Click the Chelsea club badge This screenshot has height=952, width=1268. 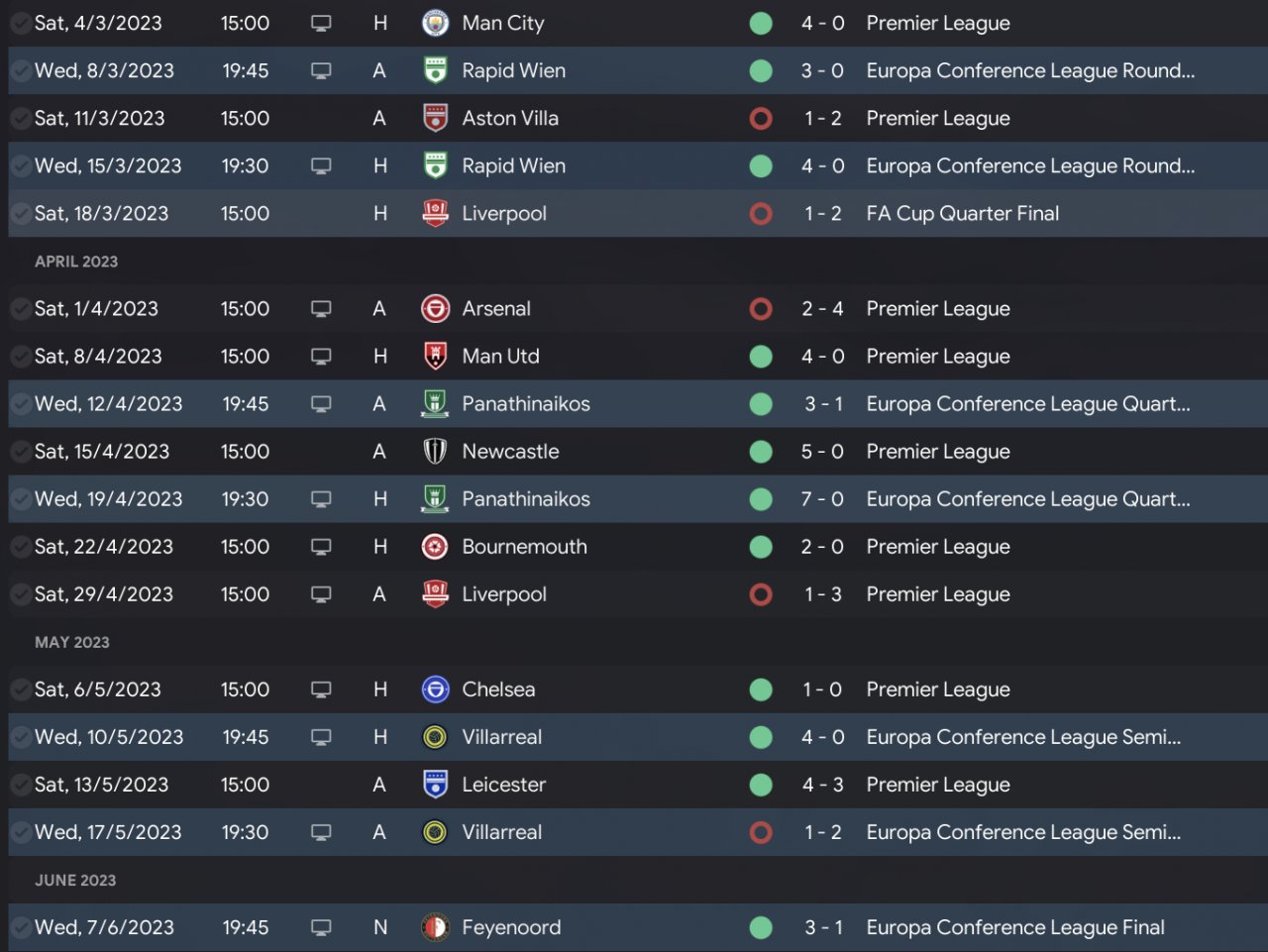coord(435,689)
